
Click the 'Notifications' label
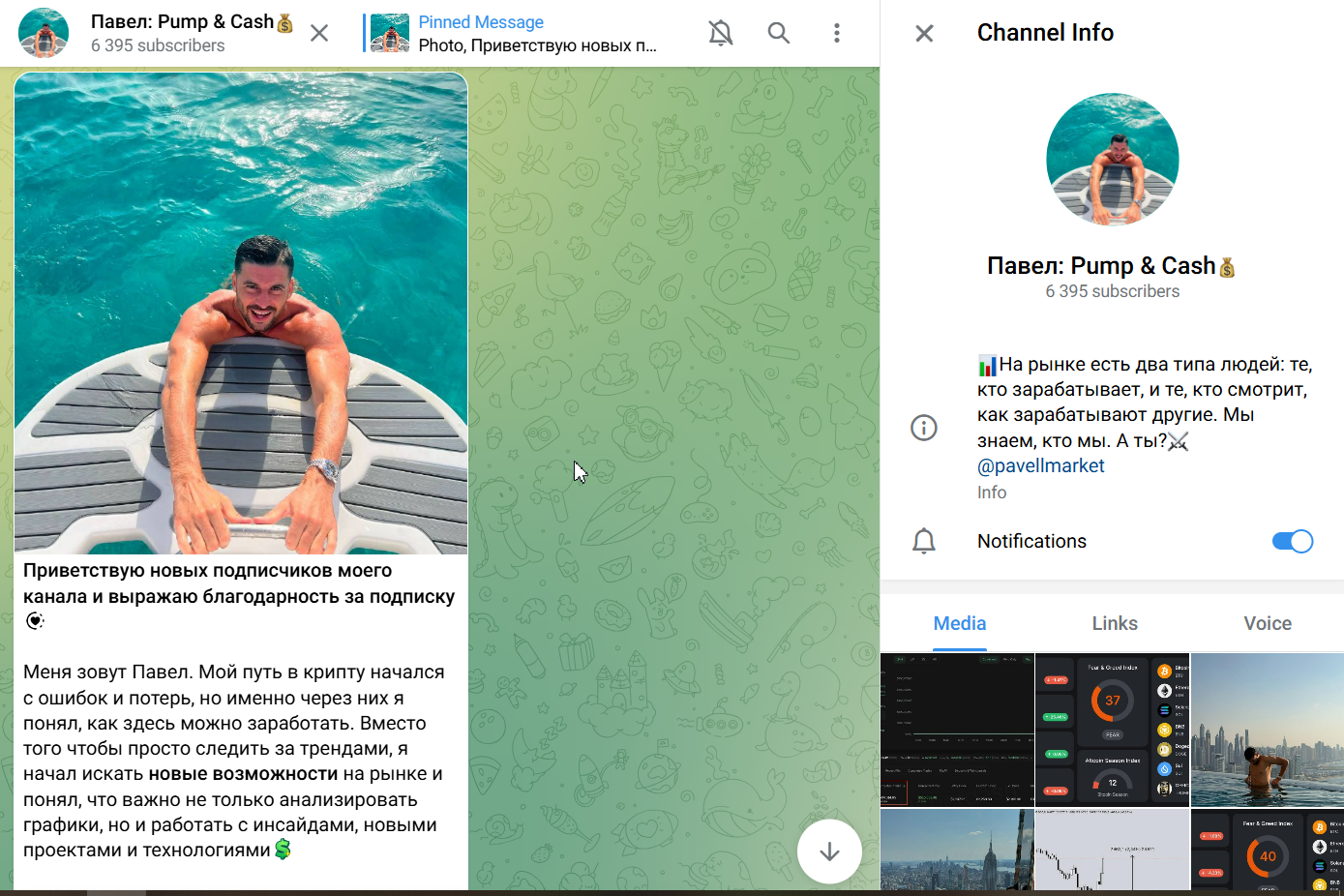point(1031,541)
